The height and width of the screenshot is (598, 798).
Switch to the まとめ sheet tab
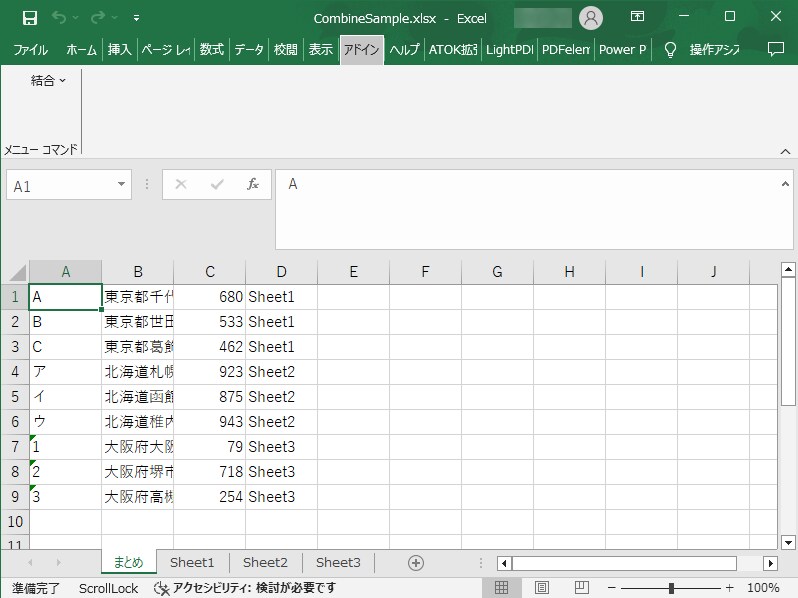click(128, 562)
